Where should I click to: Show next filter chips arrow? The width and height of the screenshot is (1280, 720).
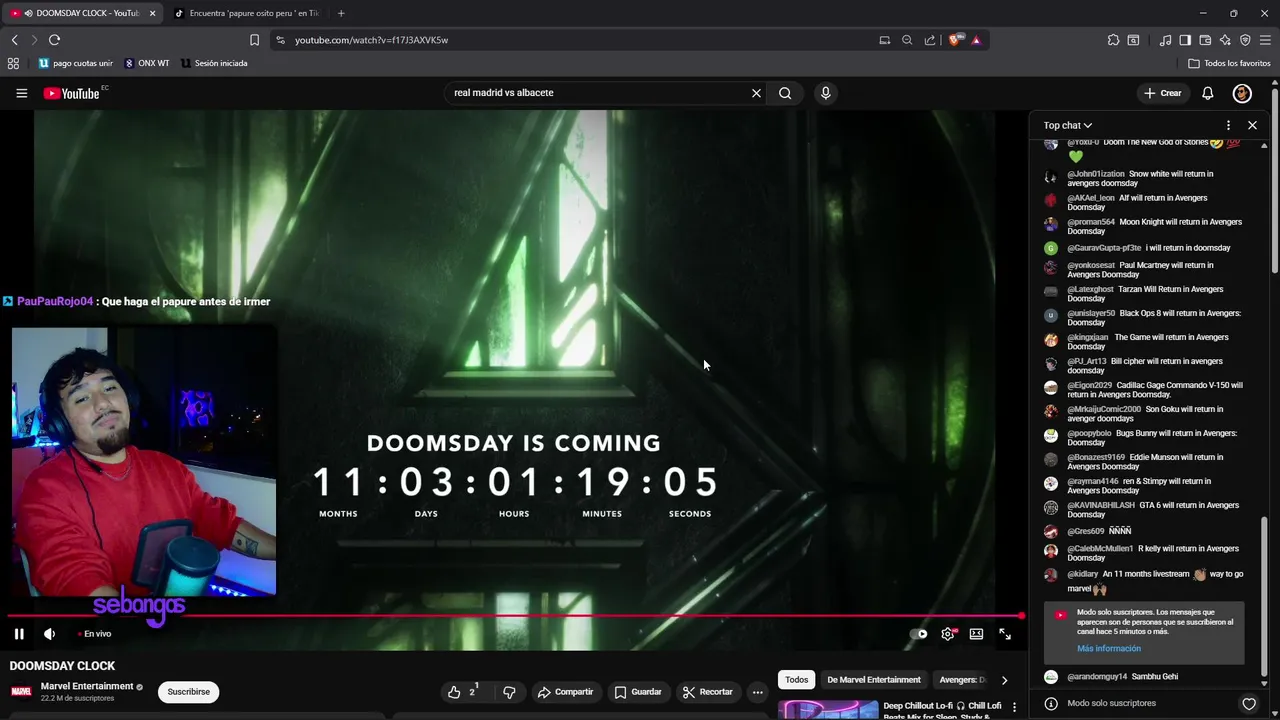1004,680
